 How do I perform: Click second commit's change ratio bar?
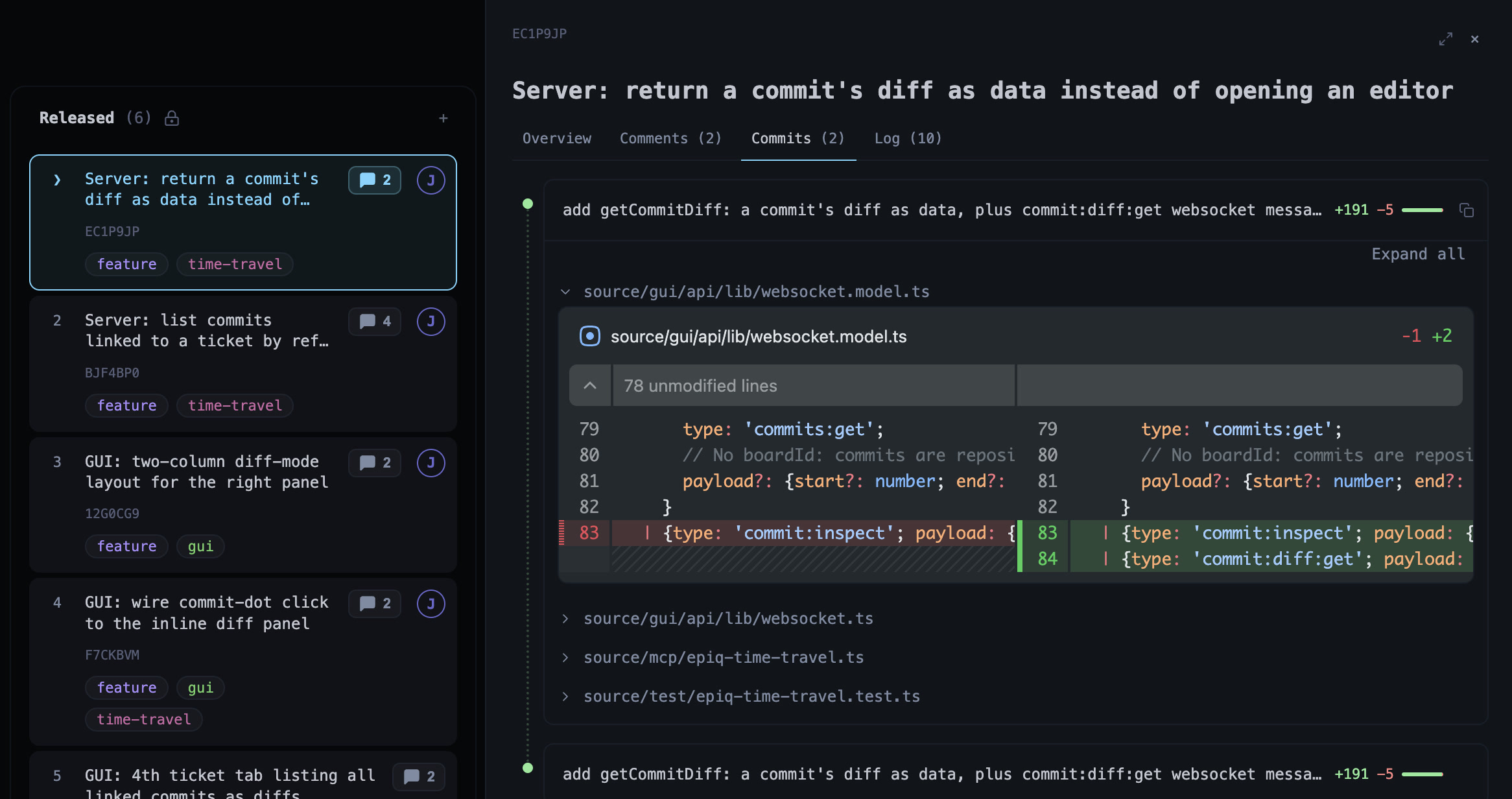point(1423,774)
